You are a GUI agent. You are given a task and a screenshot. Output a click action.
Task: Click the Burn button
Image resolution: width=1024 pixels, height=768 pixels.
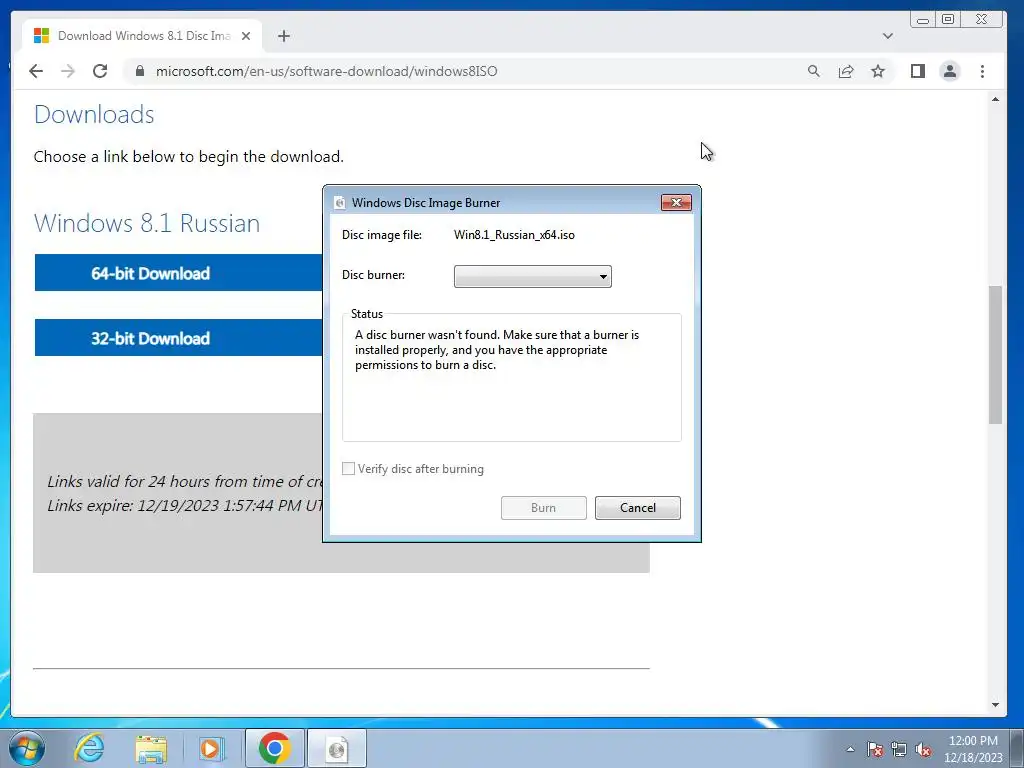pos(543,507)
